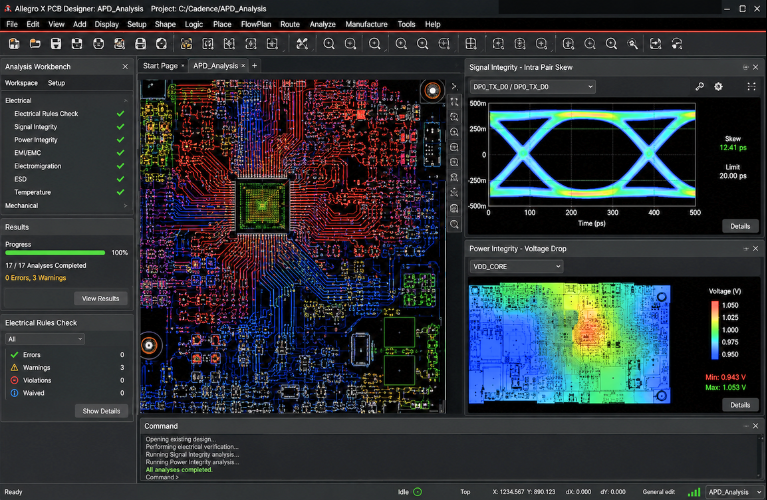Open the gear settings in Signal Integrity panel
This screenshot has height=500, width=767.
[x=718, y=87]
